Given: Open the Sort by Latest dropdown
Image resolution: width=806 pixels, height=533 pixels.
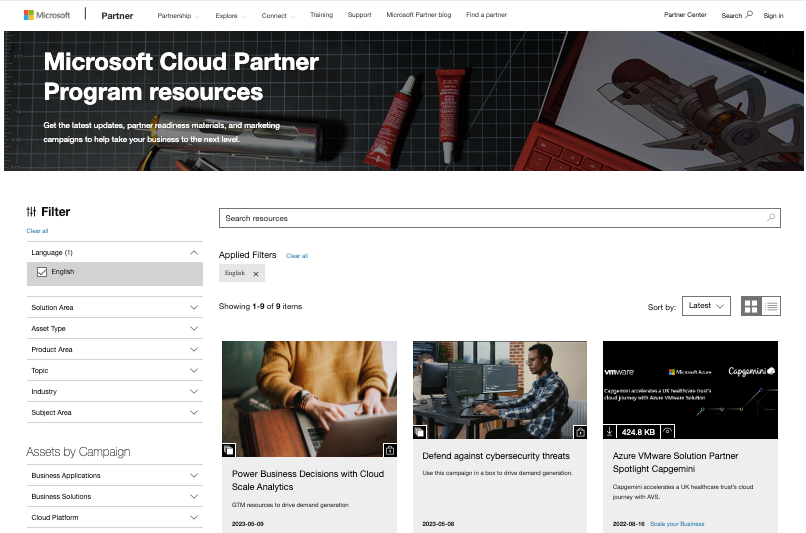Looking at the screenshot, I should [x=706, y=306].
